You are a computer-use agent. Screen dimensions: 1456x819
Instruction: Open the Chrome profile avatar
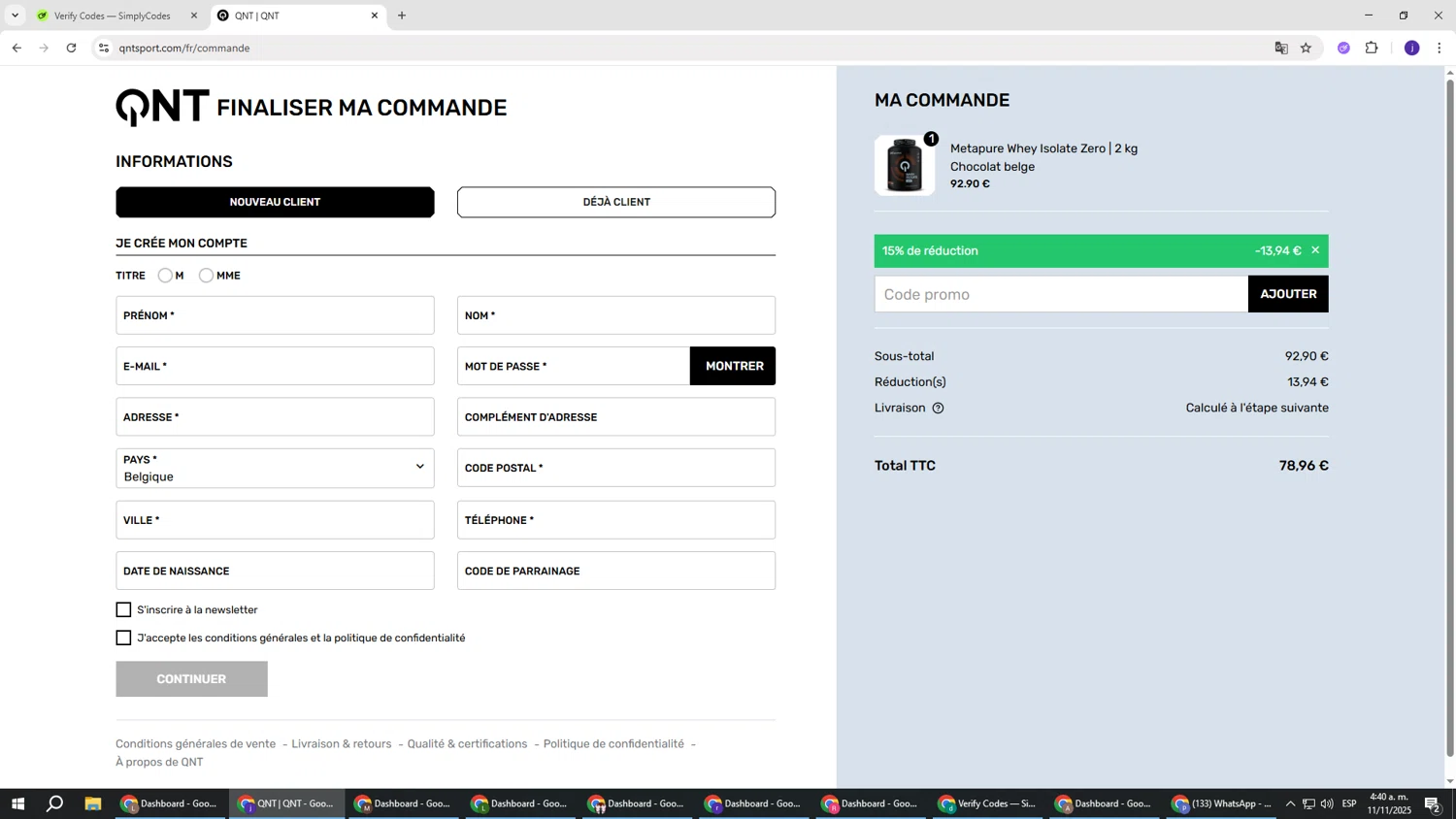1412,48
